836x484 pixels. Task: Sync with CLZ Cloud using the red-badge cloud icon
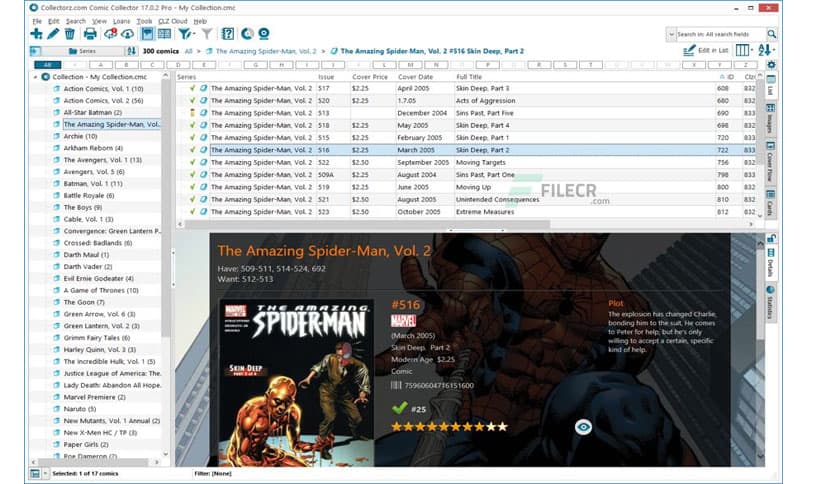[x=110, y=34]
